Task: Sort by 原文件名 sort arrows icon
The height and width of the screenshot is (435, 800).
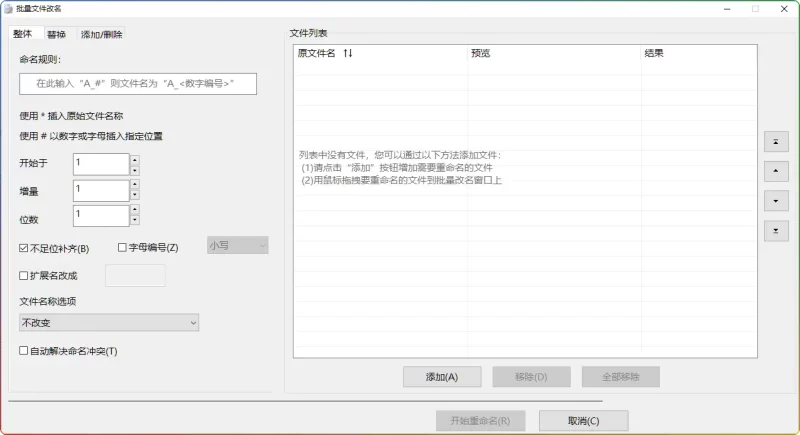Action: [348, 53]
